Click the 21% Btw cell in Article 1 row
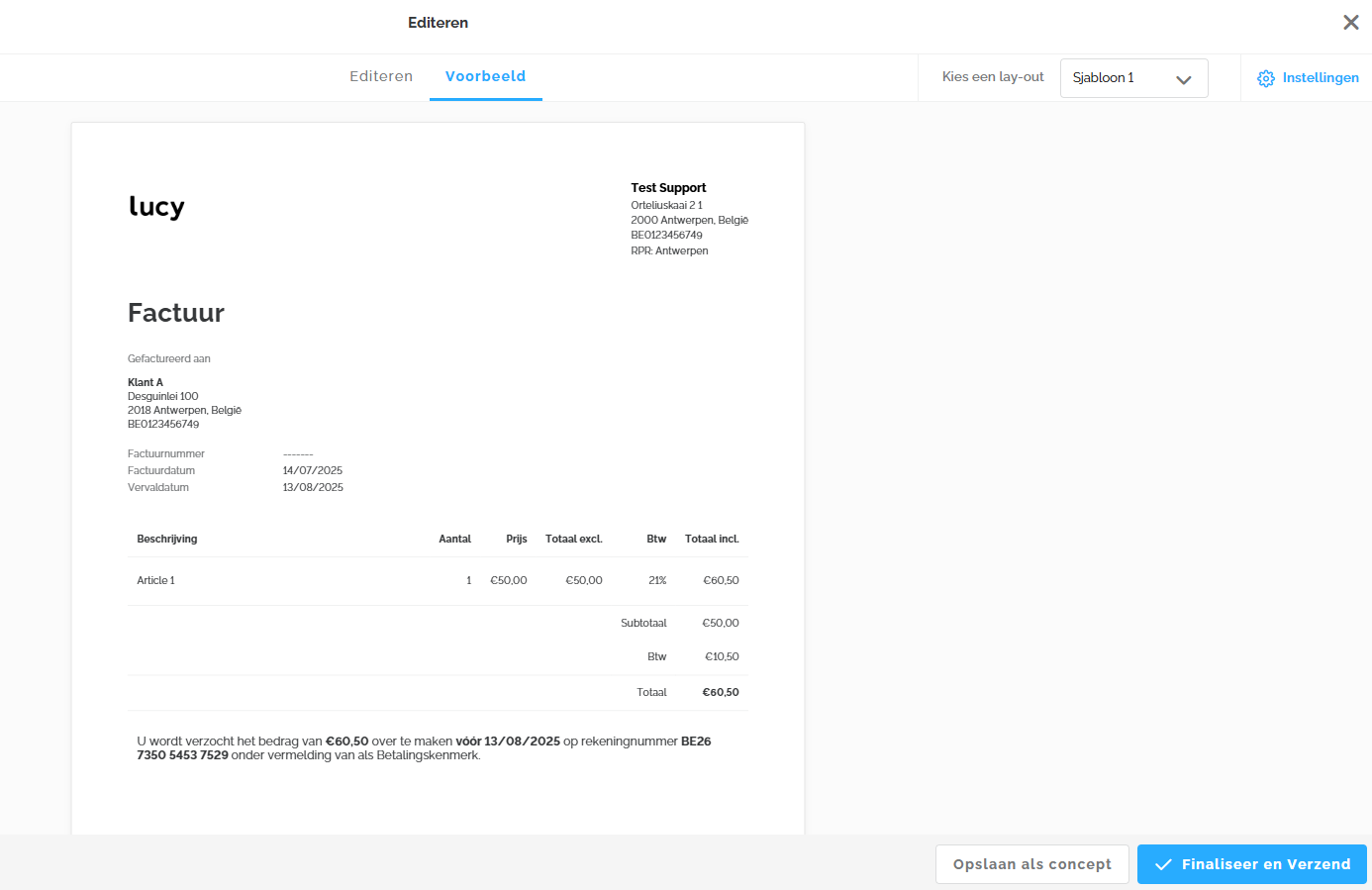This screenshot has width=1372, height=890. 657,580
